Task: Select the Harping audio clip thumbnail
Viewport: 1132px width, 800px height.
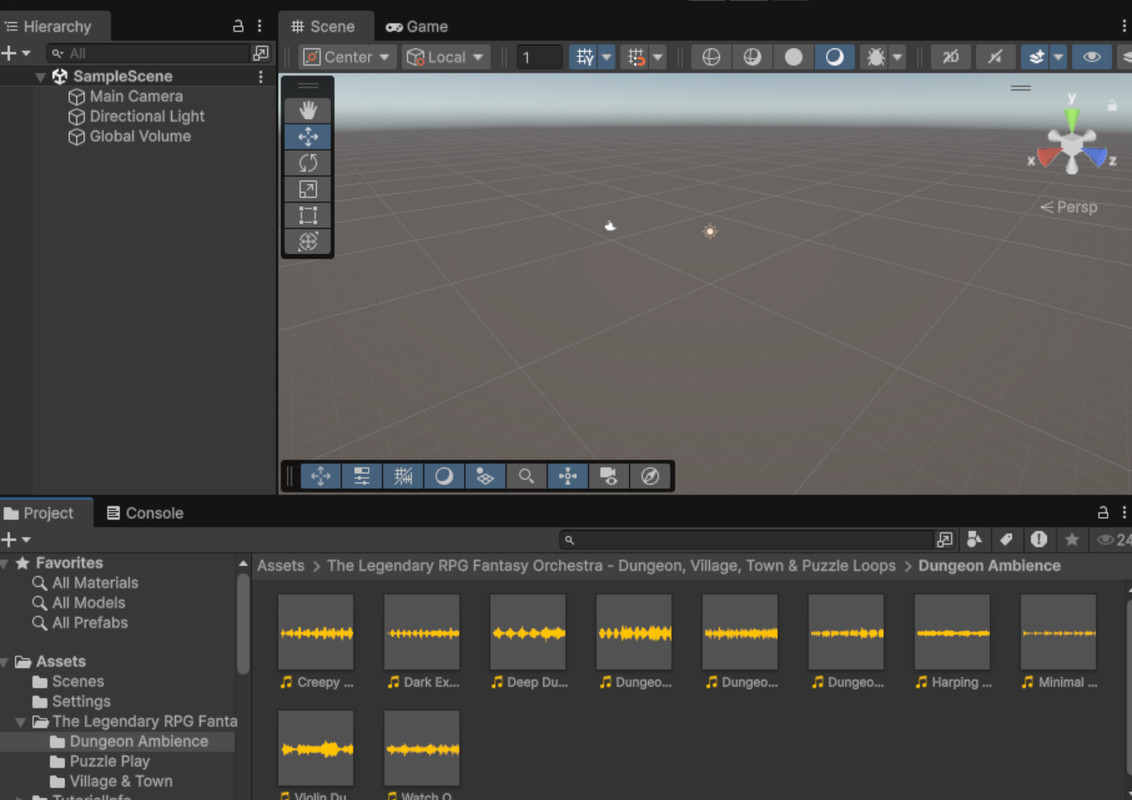Action: (x=952, y=632)
